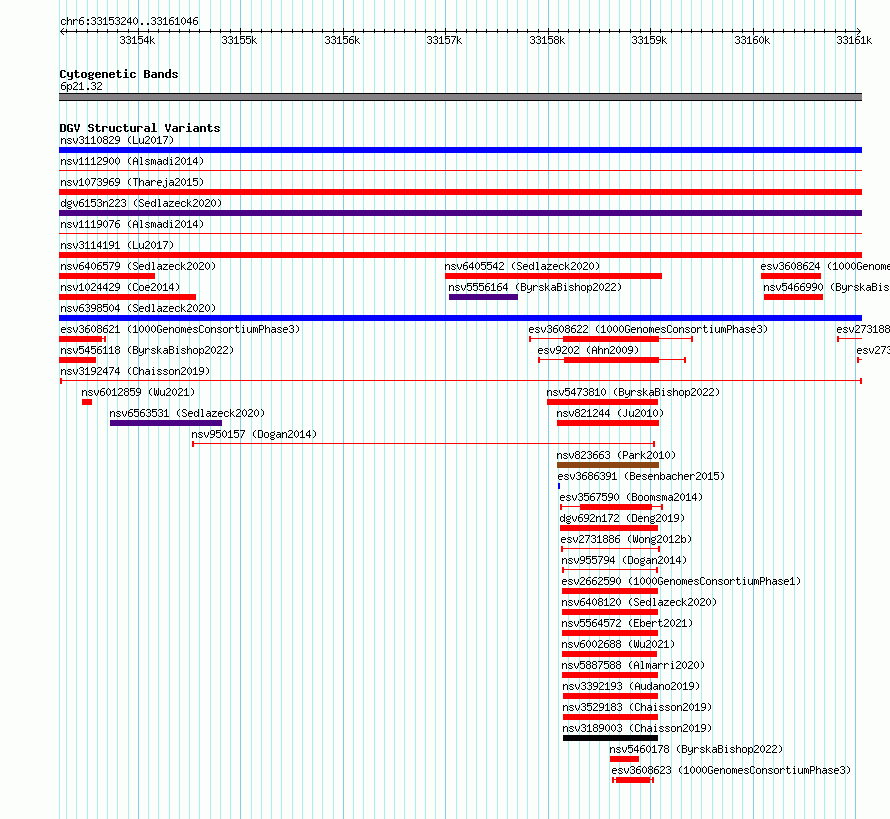Click esv9202 (Ahn2009) label
Viewport: 890px width, 819px height.
[588, 350]
